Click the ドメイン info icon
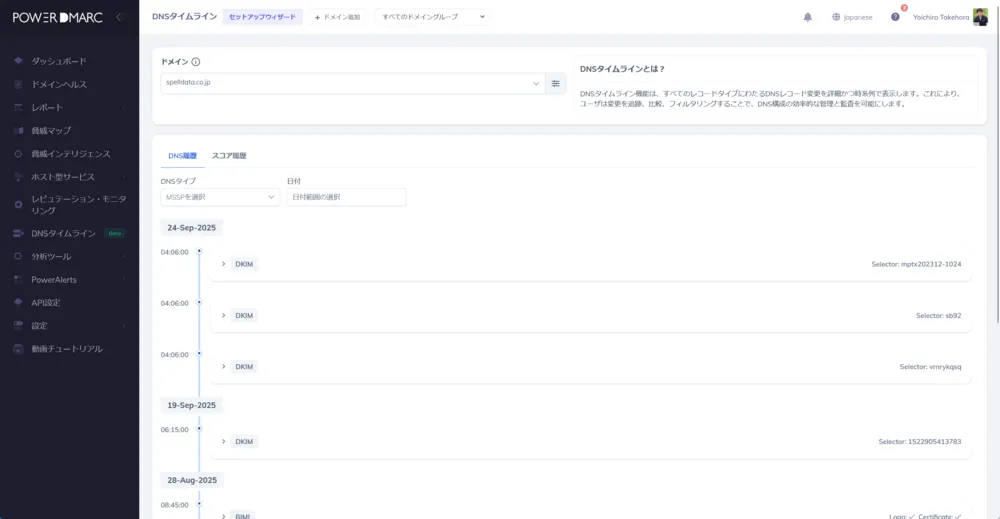 coord(196,62)
